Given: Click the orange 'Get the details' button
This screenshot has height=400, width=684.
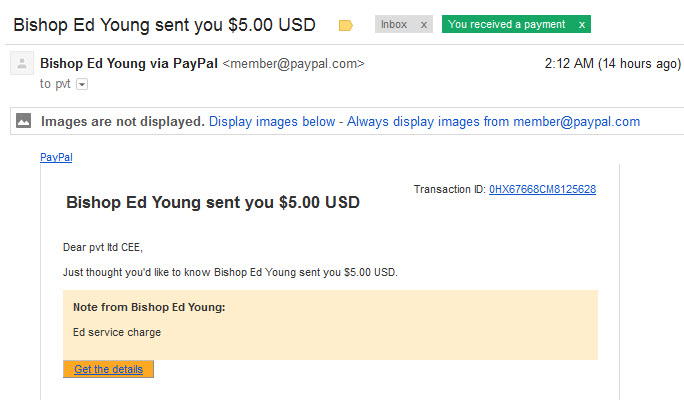Looking at the screenshot, I should [x=108, y=369].
